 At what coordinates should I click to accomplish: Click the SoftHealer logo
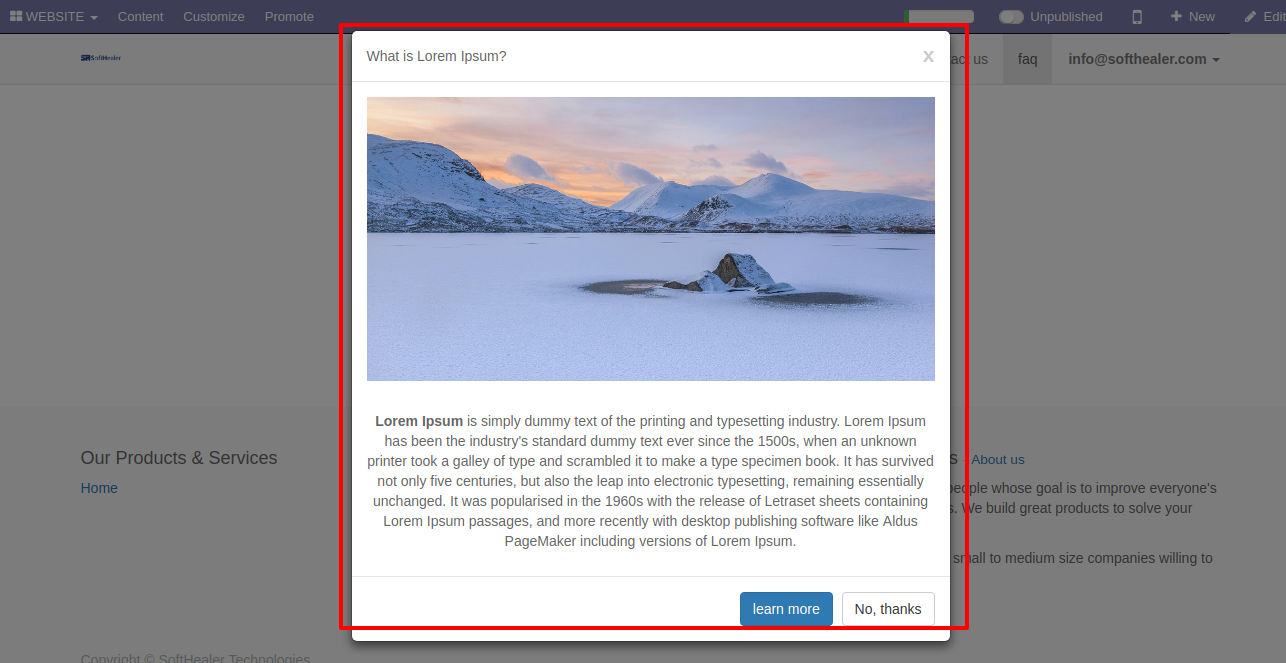click(x=101, y=58)
